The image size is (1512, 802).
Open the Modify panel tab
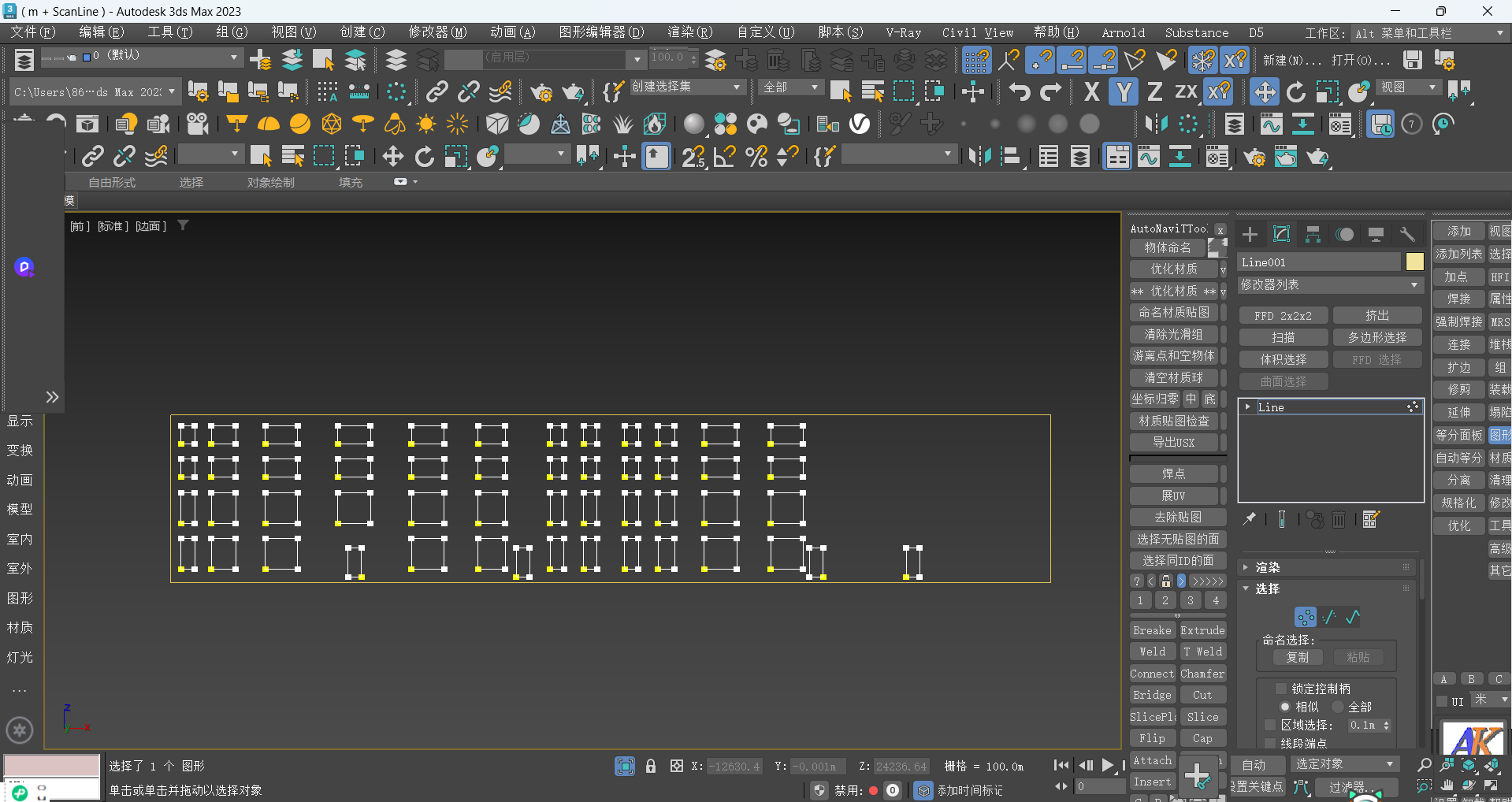[x=1281, y=234]
